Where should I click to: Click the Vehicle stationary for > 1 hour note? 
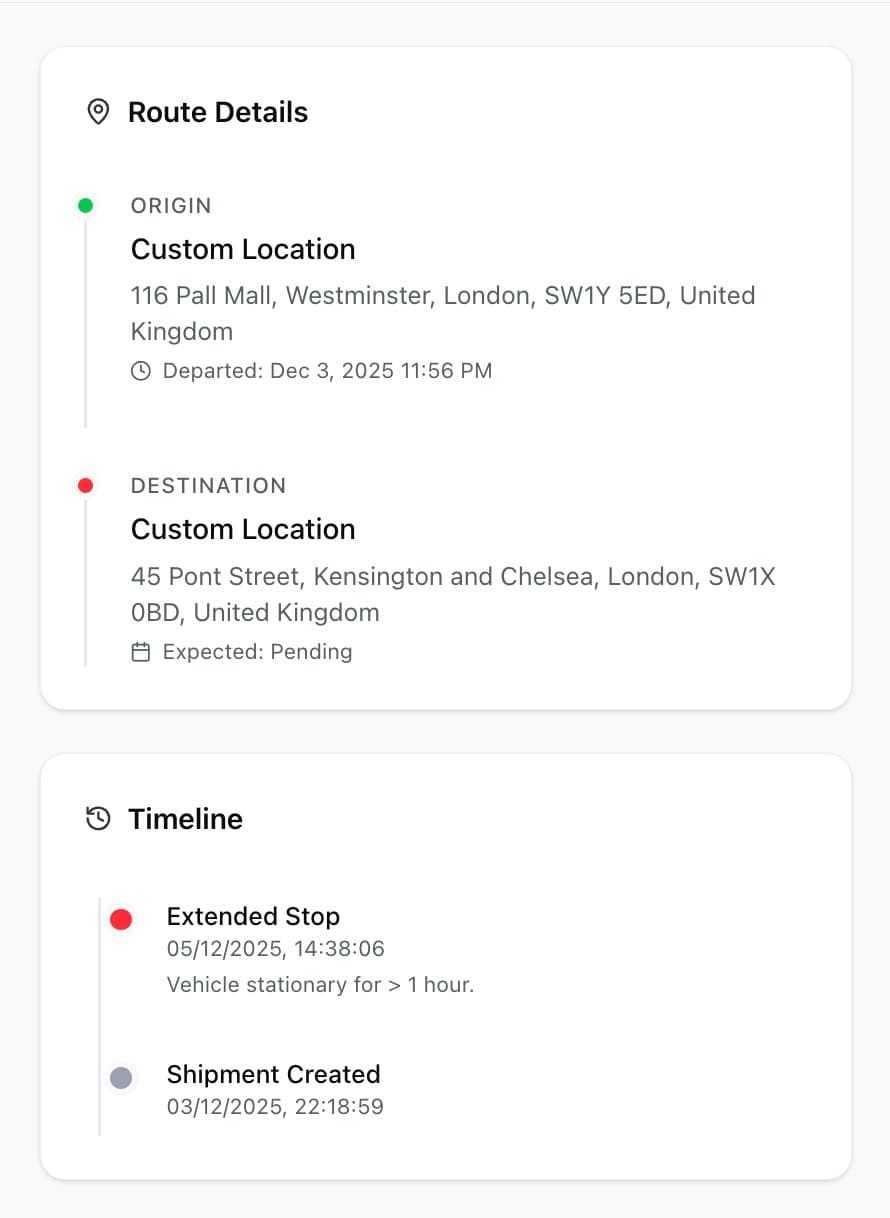click(320, 985)
